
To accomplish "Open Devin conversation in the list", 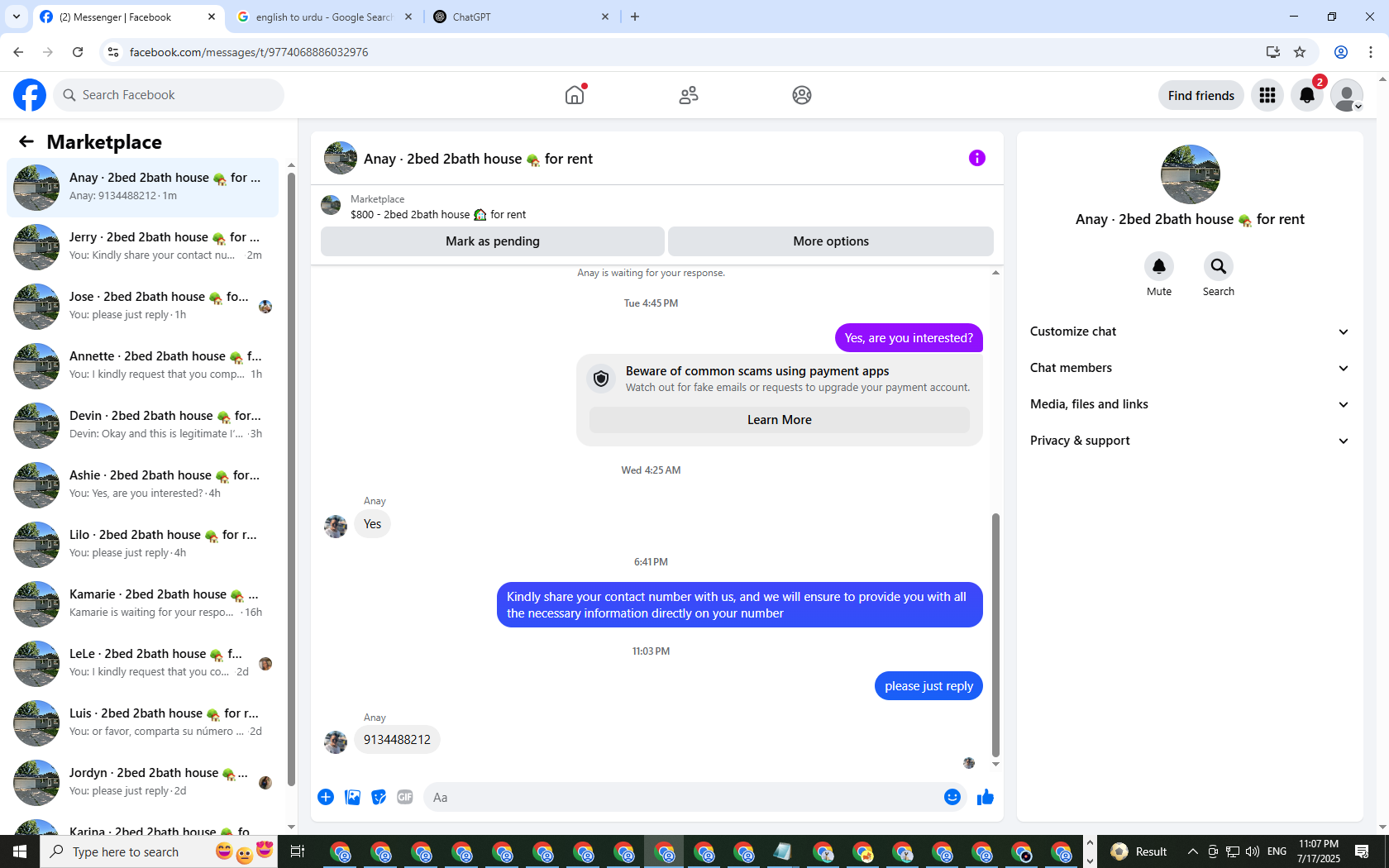I will point(142,425).
